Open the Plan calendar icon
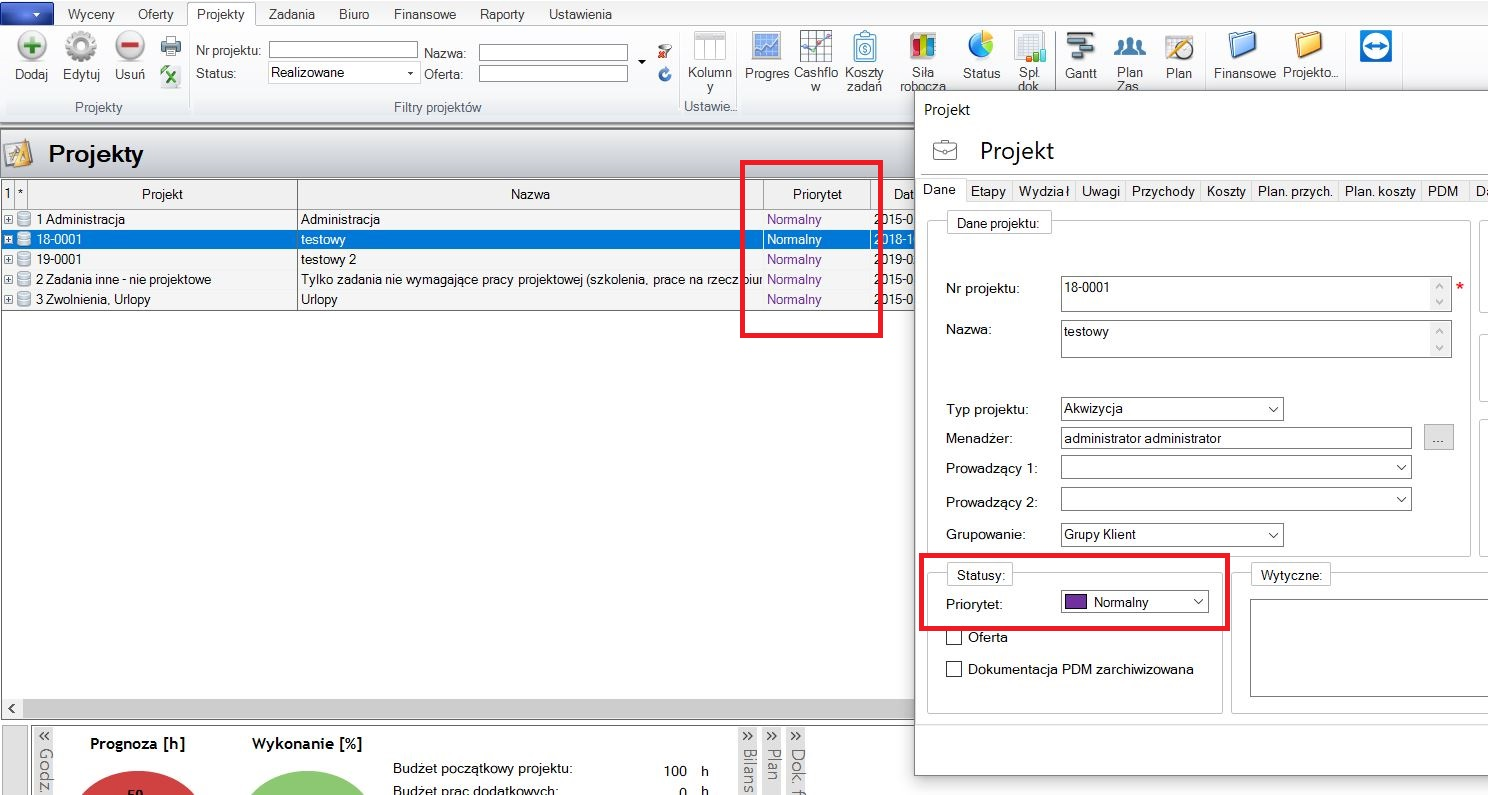Viewport: 1488px width, 795px height. [1179, 46]
